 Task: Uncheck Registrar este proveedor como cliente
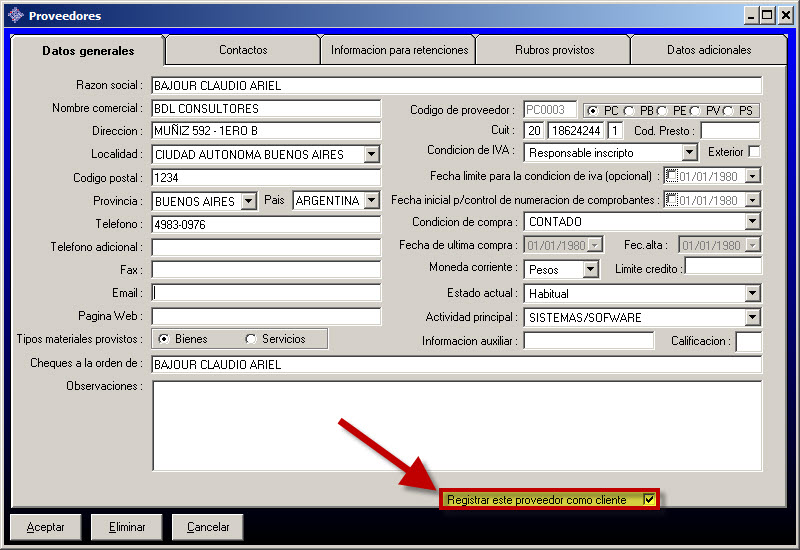(x=649, y=499)
